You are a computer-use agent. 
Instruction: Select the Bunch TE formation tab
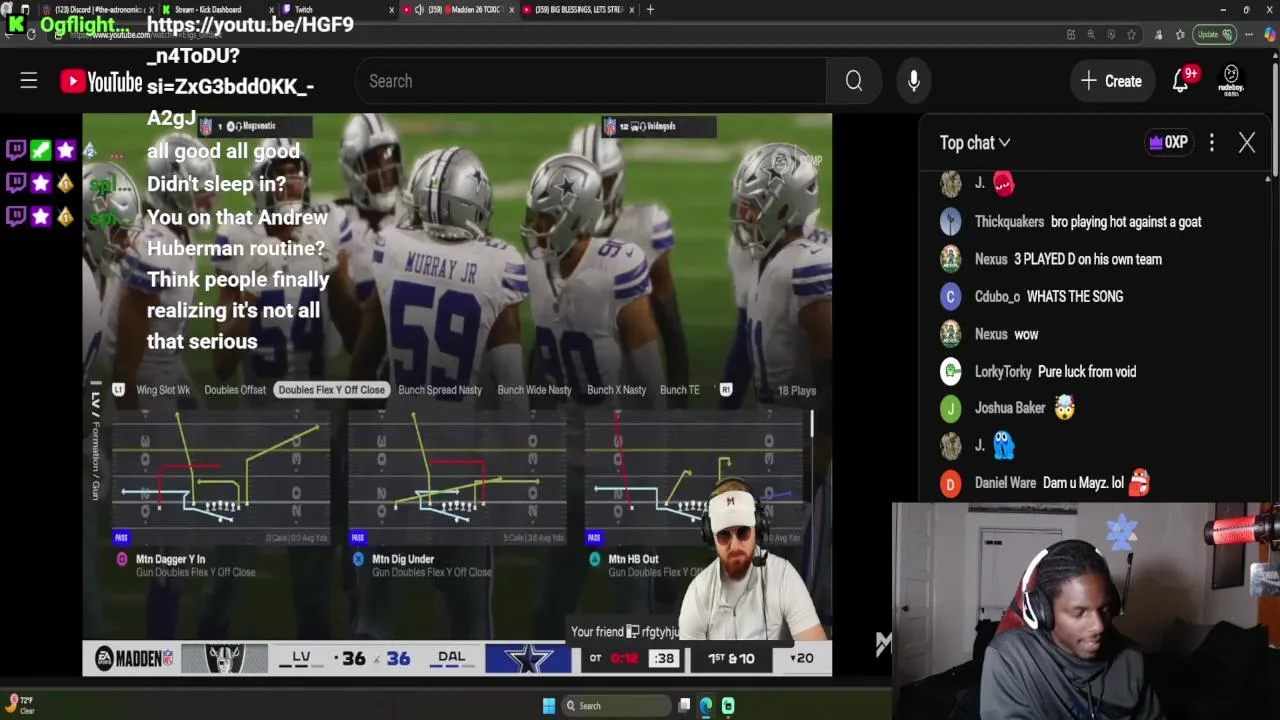pos(680,390)
